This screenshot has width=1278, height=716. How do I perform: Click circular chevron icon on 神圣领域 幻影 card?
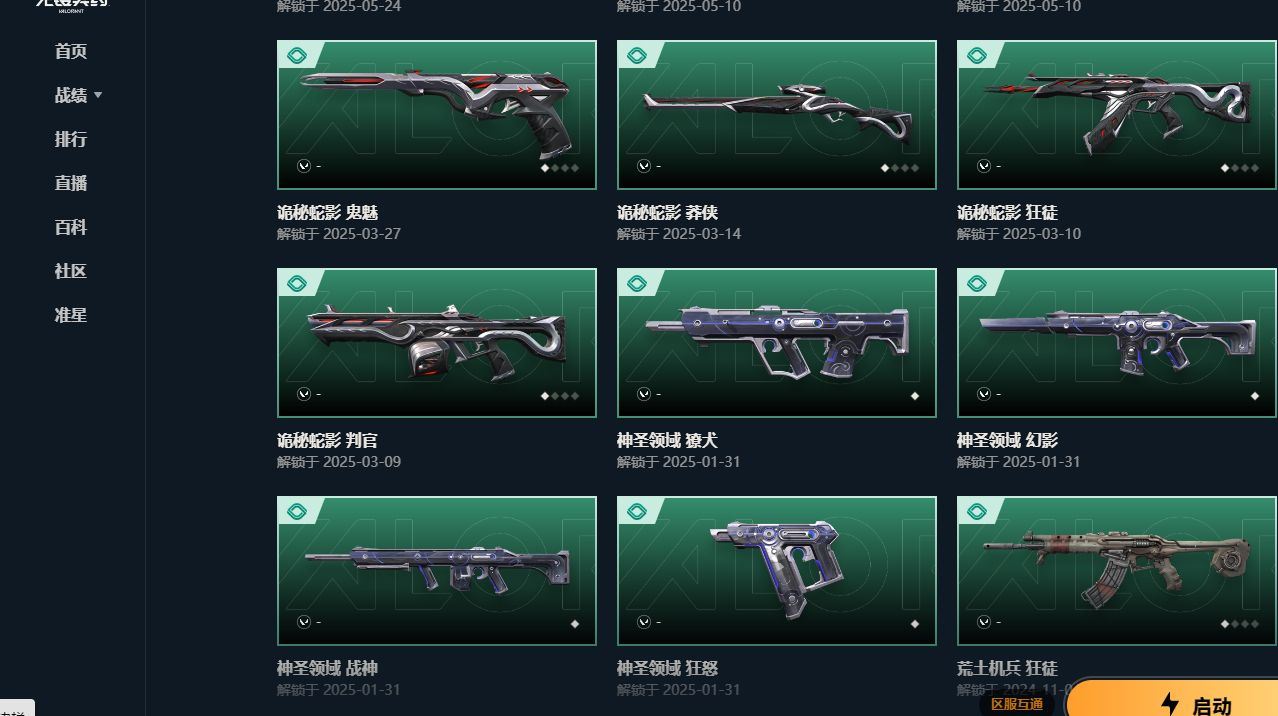coord(984,394)
